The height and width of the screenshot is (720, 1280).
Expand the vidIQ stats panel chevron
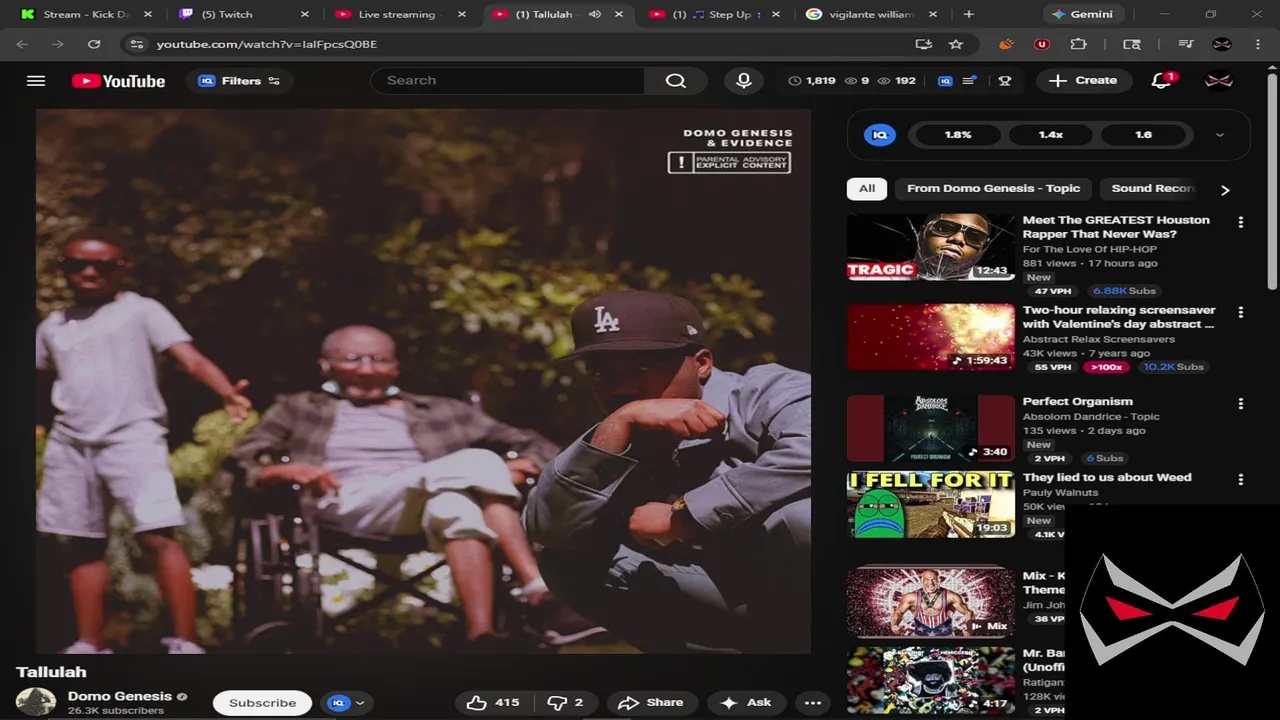1219,135
